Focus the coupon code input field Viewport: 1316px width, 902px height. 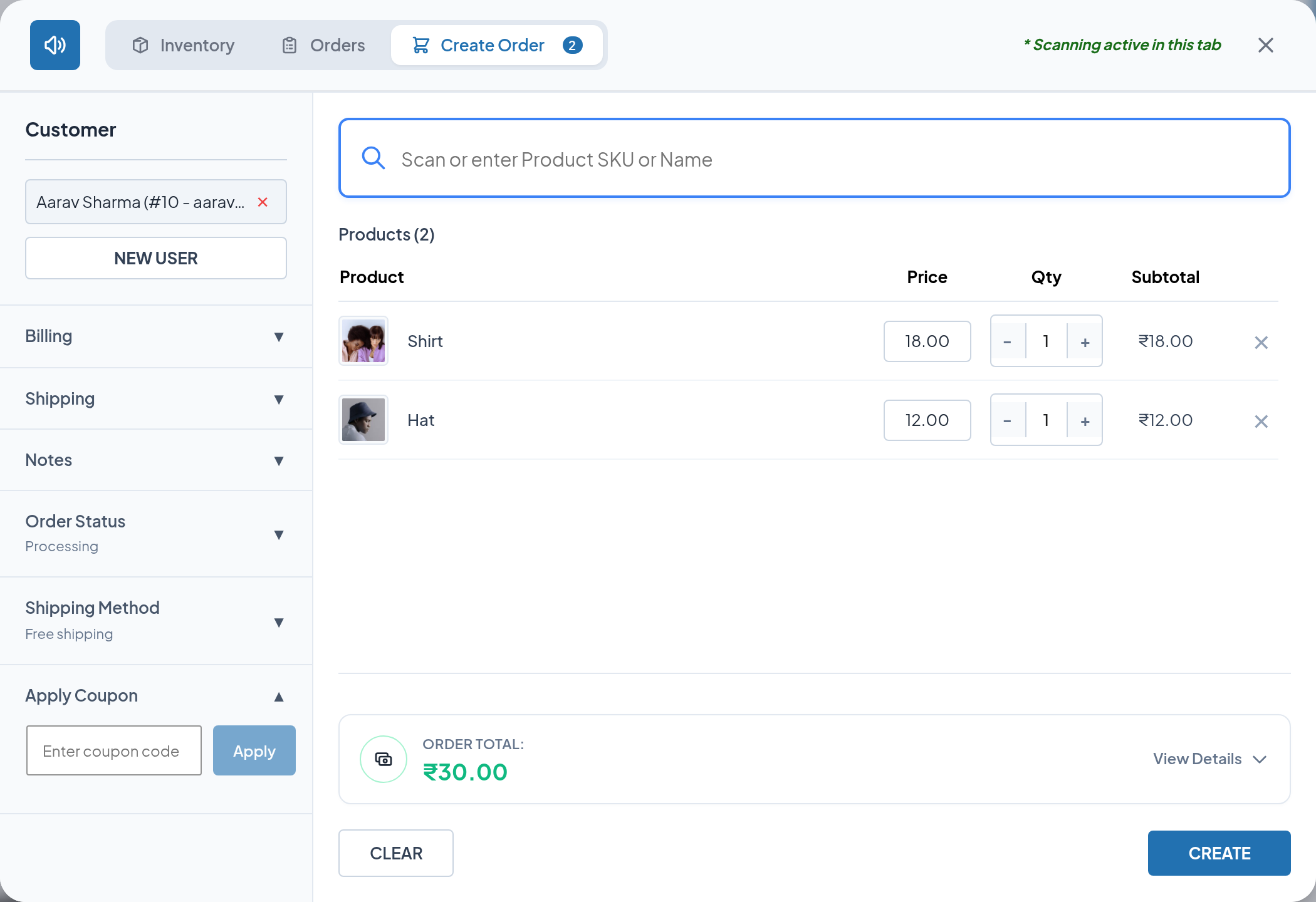click(114, 750)
